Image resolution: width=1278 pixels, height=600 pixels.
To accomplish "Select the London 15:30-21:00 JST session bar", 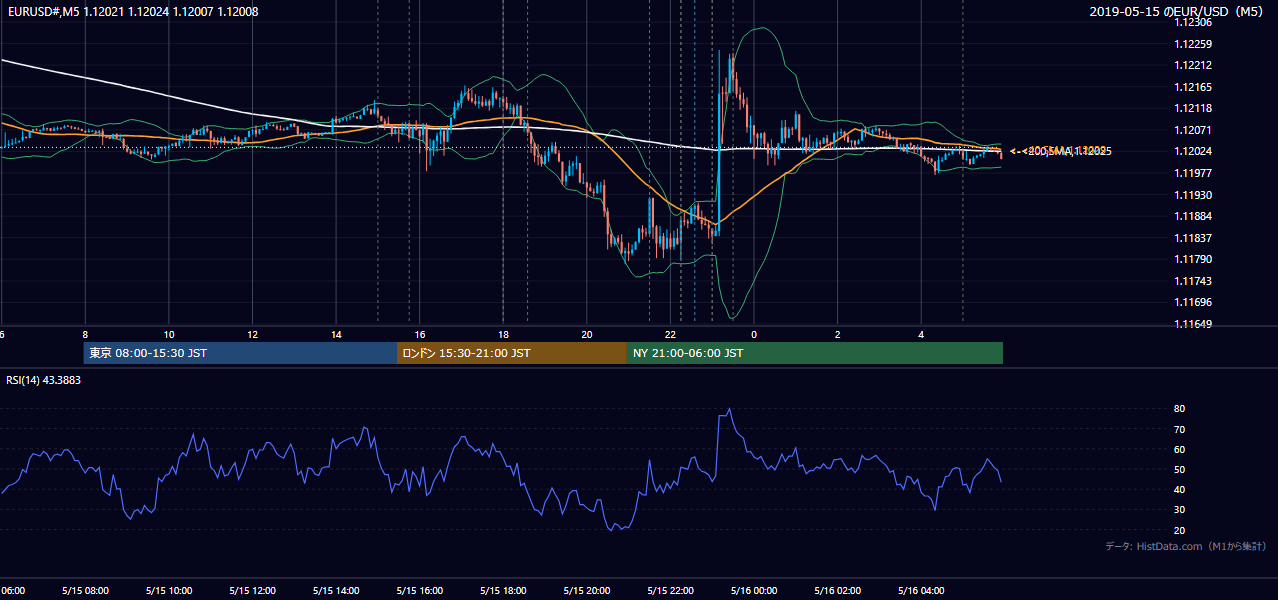I will [x=512, y=353].
